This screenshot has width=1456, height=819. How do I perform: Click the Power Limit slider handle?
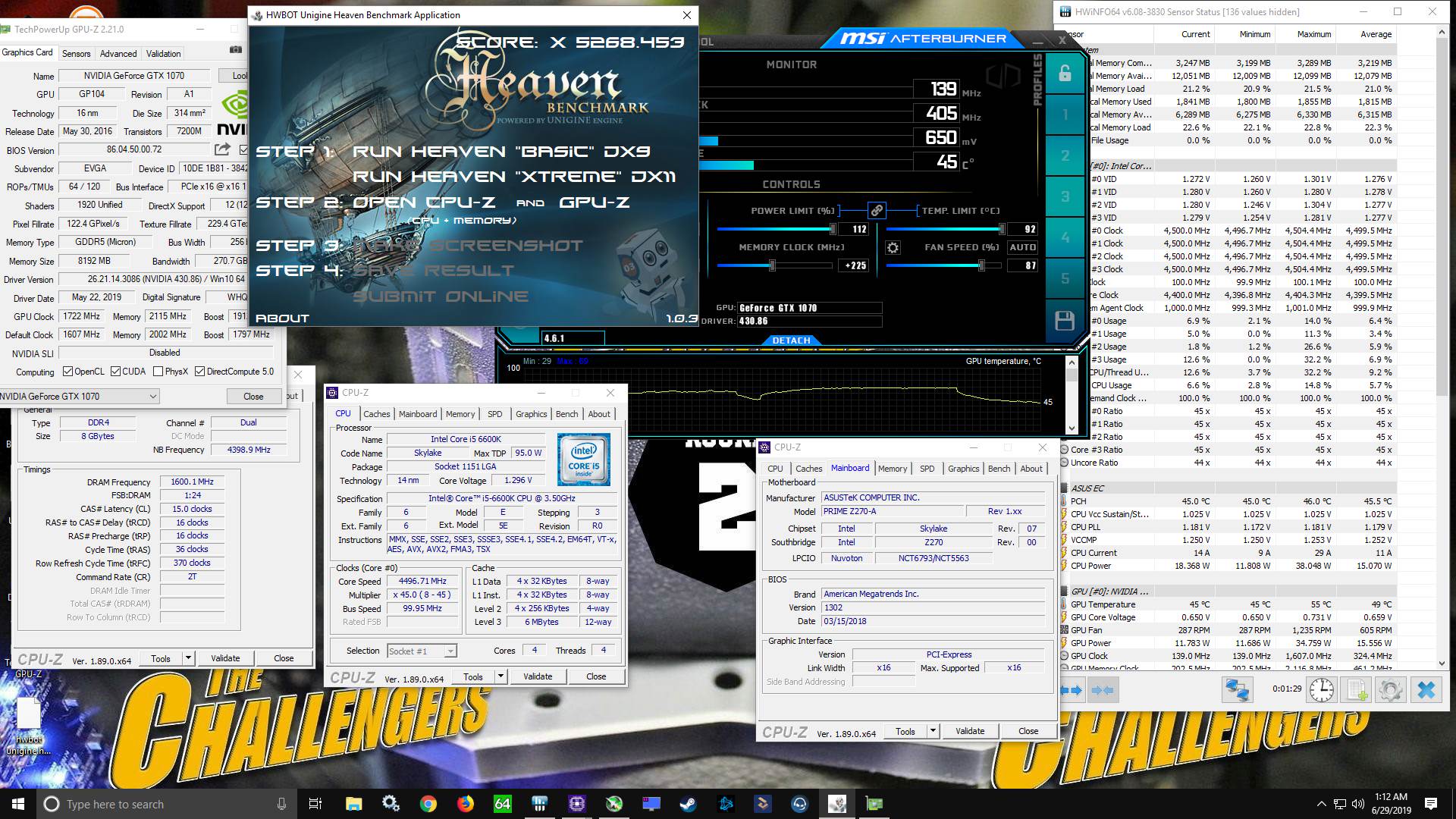833,229
